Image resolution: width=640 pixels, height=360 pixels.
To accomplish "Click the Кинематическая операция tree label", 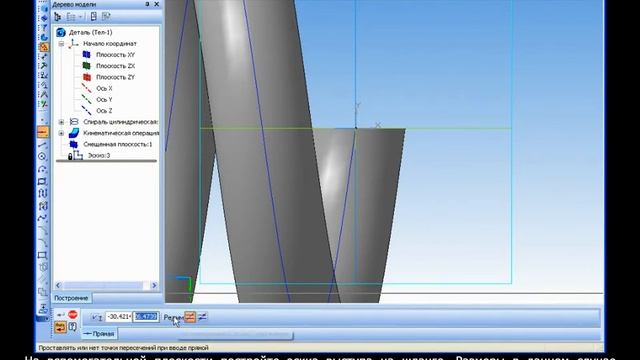I will pyautogui.click(x=121, y=133).
